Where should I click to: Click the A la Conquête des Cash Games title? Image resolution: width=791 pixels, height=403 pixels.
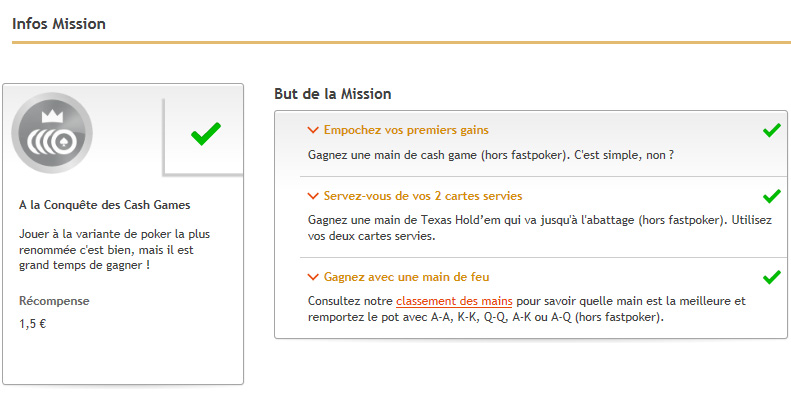[x=105, y=205]
